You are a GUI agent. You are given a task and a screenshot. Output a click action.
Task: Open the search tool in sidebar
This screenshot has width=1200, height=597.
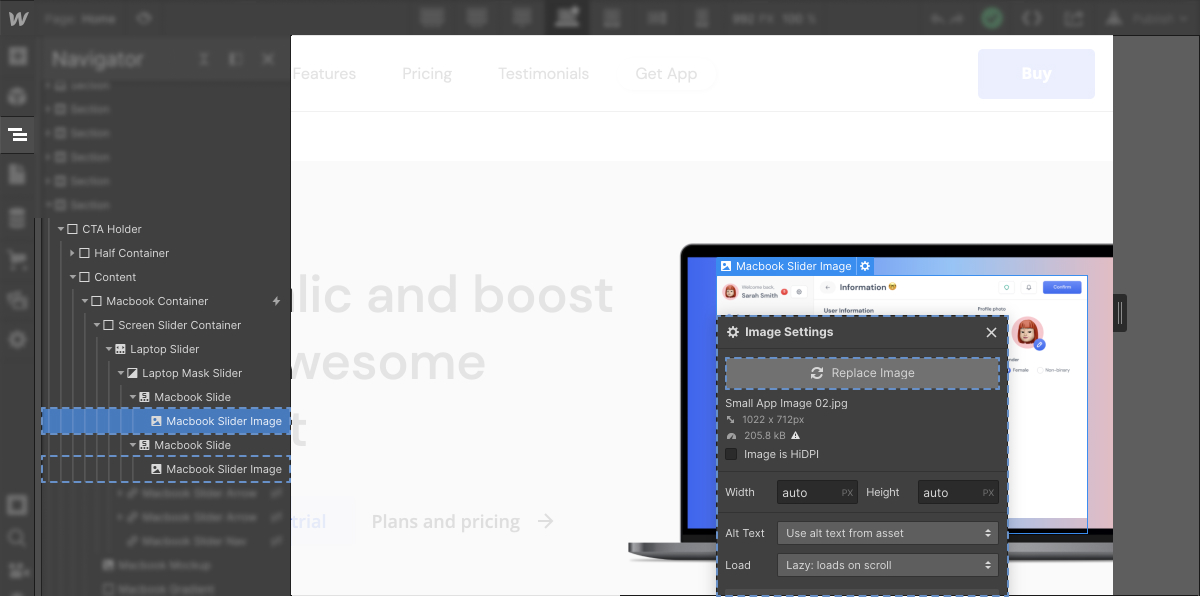click(x=17, y=538)
